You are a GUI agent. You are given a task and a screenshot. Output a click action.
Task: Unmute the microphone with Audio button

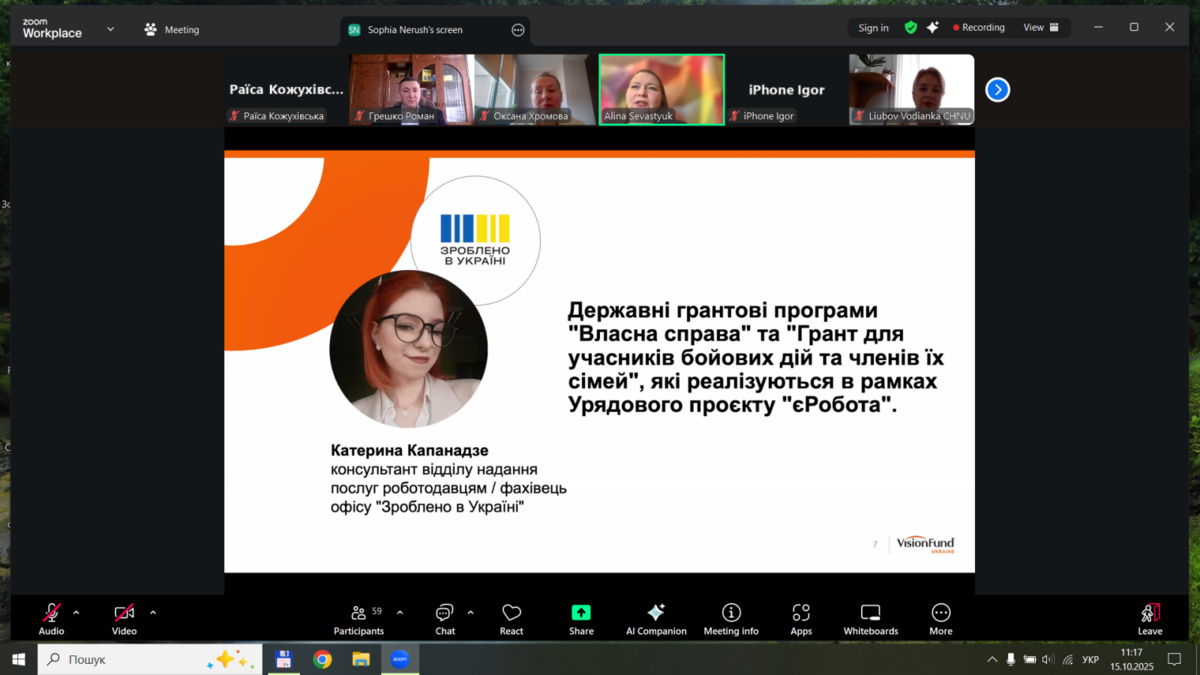click(x=51, y=619)
